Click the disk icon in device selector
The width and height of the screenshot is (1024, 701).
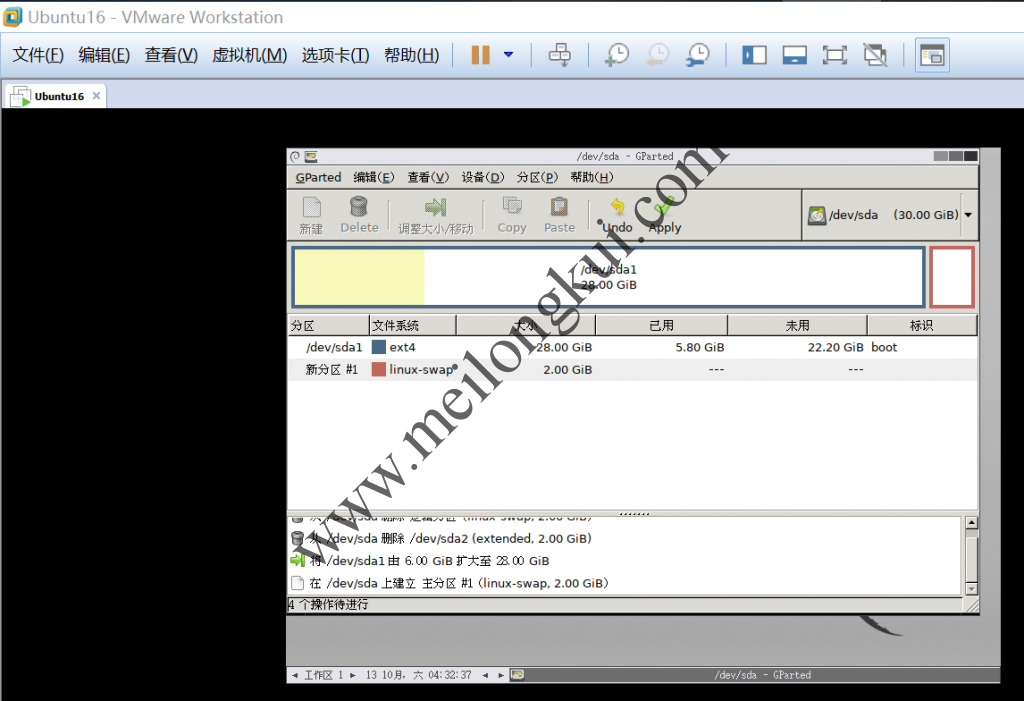(x=817, y=215)
